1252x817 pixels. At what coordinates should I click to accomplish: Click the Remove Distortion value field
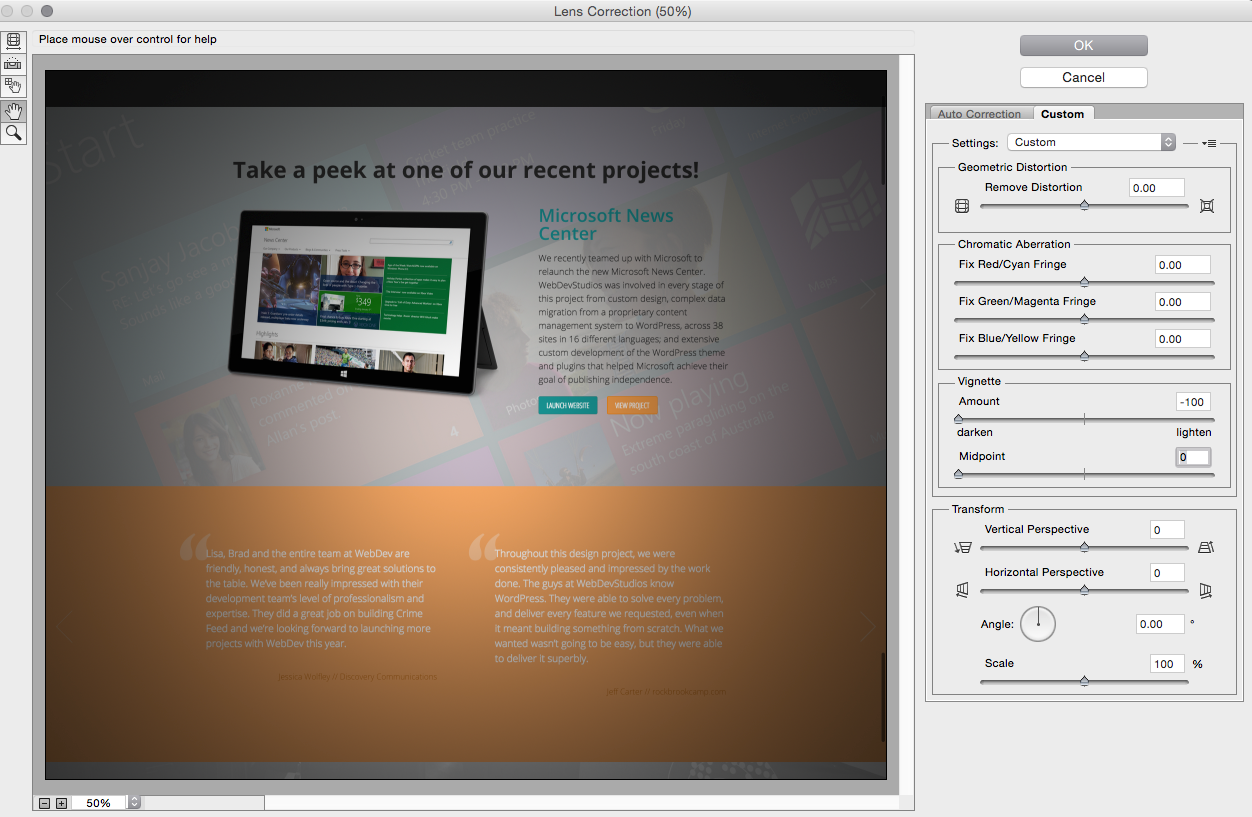(x=1157, y=188)
